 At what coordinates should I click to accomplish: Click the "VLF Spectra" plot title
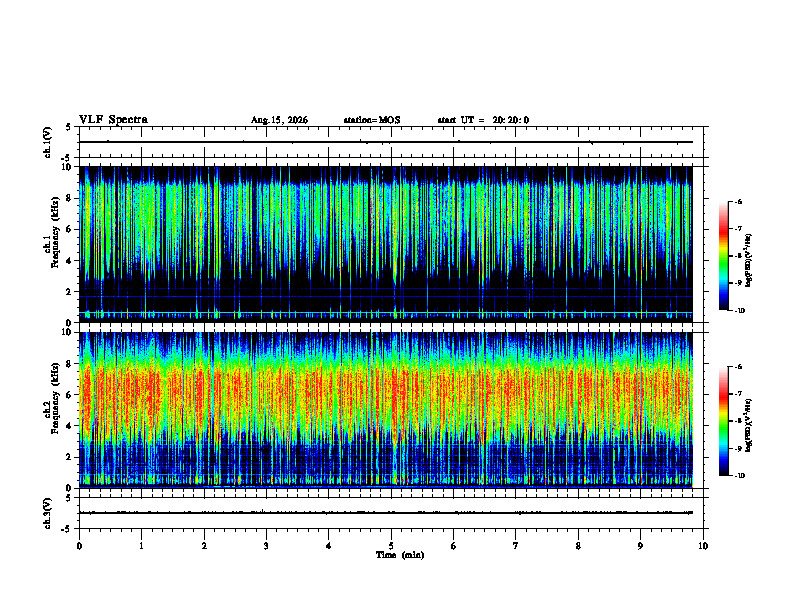point(113,120)
